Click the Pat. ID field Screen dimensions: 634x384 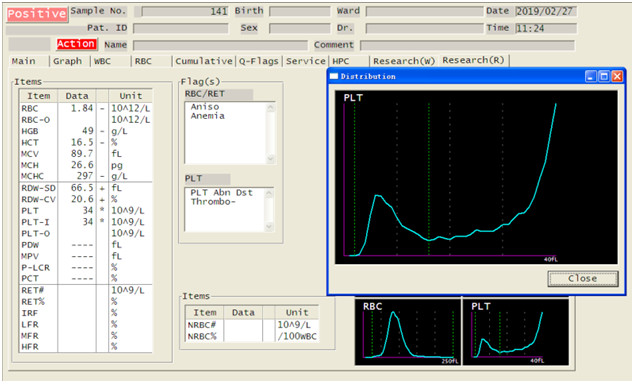click(181, 28)
